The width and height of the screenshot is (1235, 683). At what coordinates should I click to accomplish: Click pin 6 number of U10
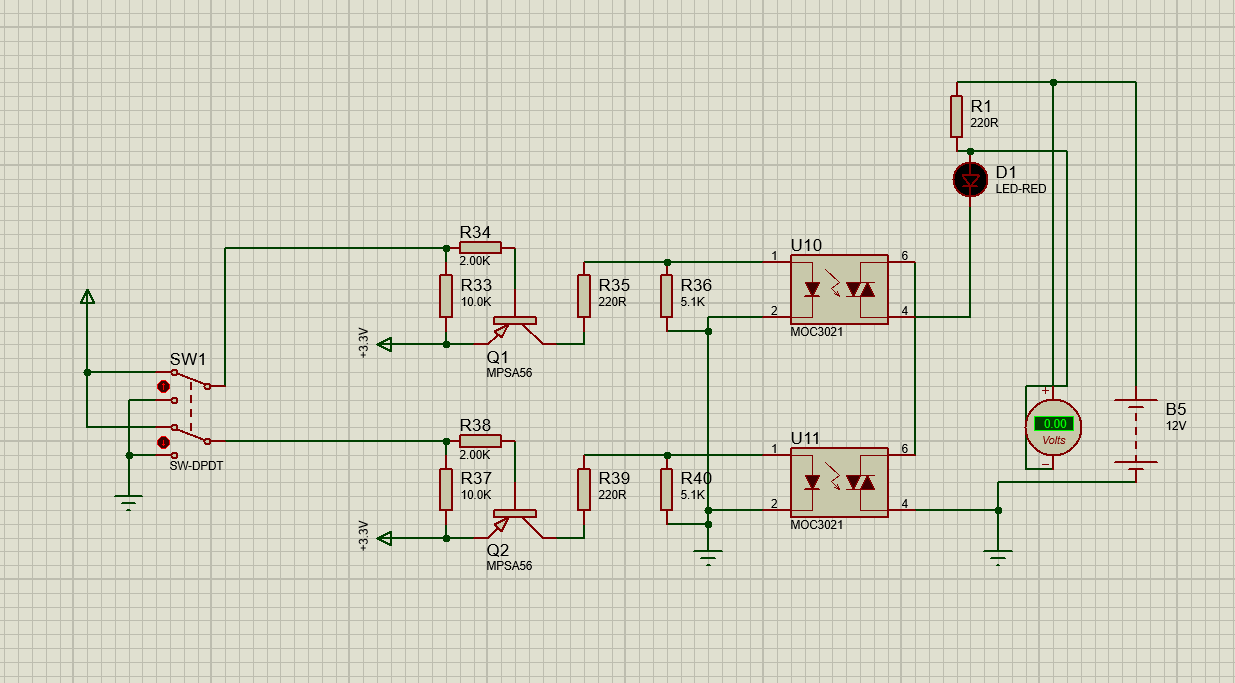[904, 256]
